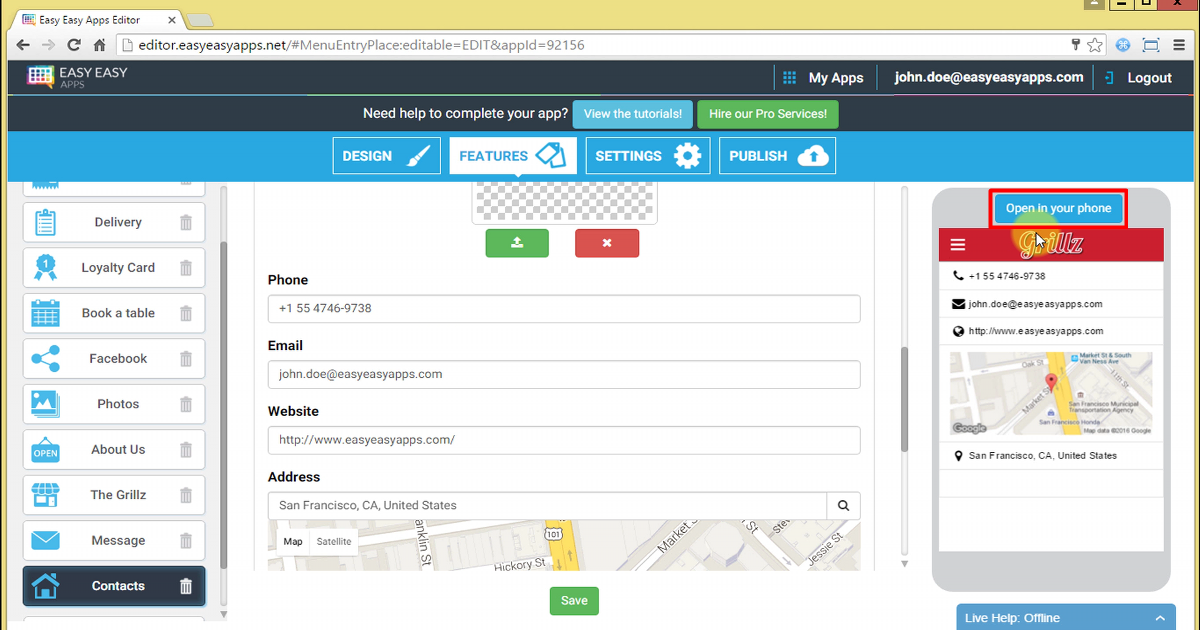Delete the Facebook feature with its trash icon
This screenshot has height=630, width=1200.
185,359
